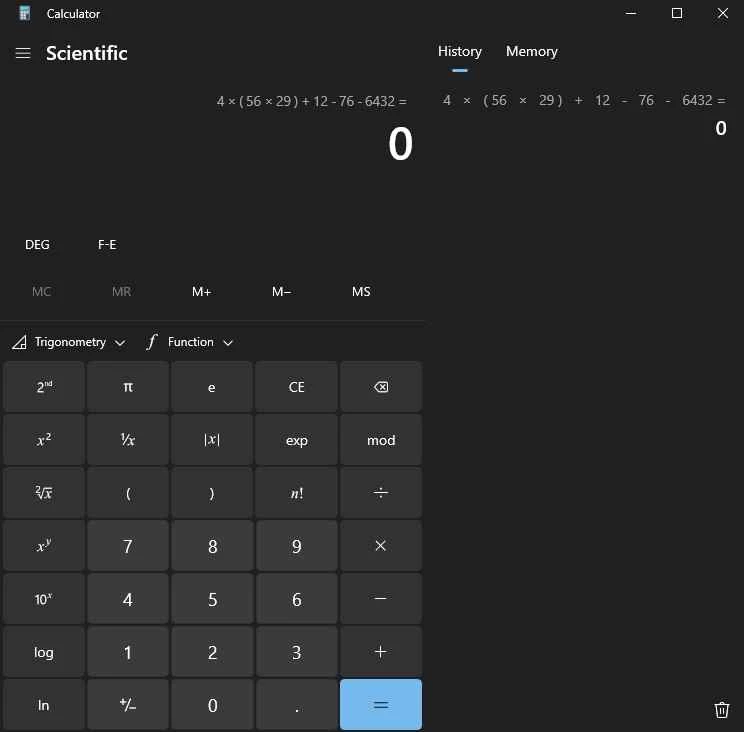Screen dimensions: 744x732
Task: Switch angle unit using DEG toggle
Action: [x=37, y=245]
